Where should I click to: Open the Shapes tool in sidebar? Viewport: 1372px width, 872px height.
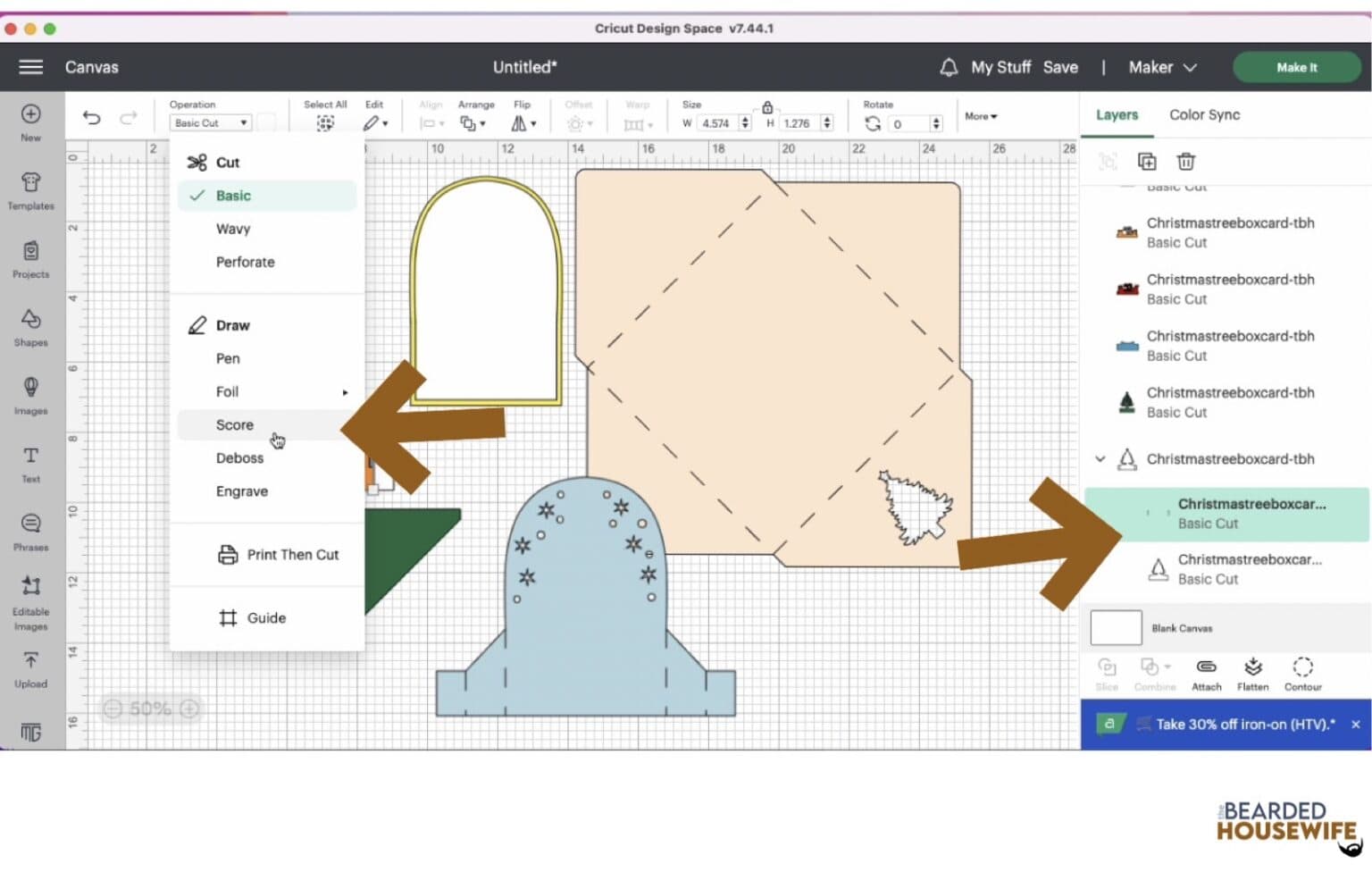pos(30,327)
